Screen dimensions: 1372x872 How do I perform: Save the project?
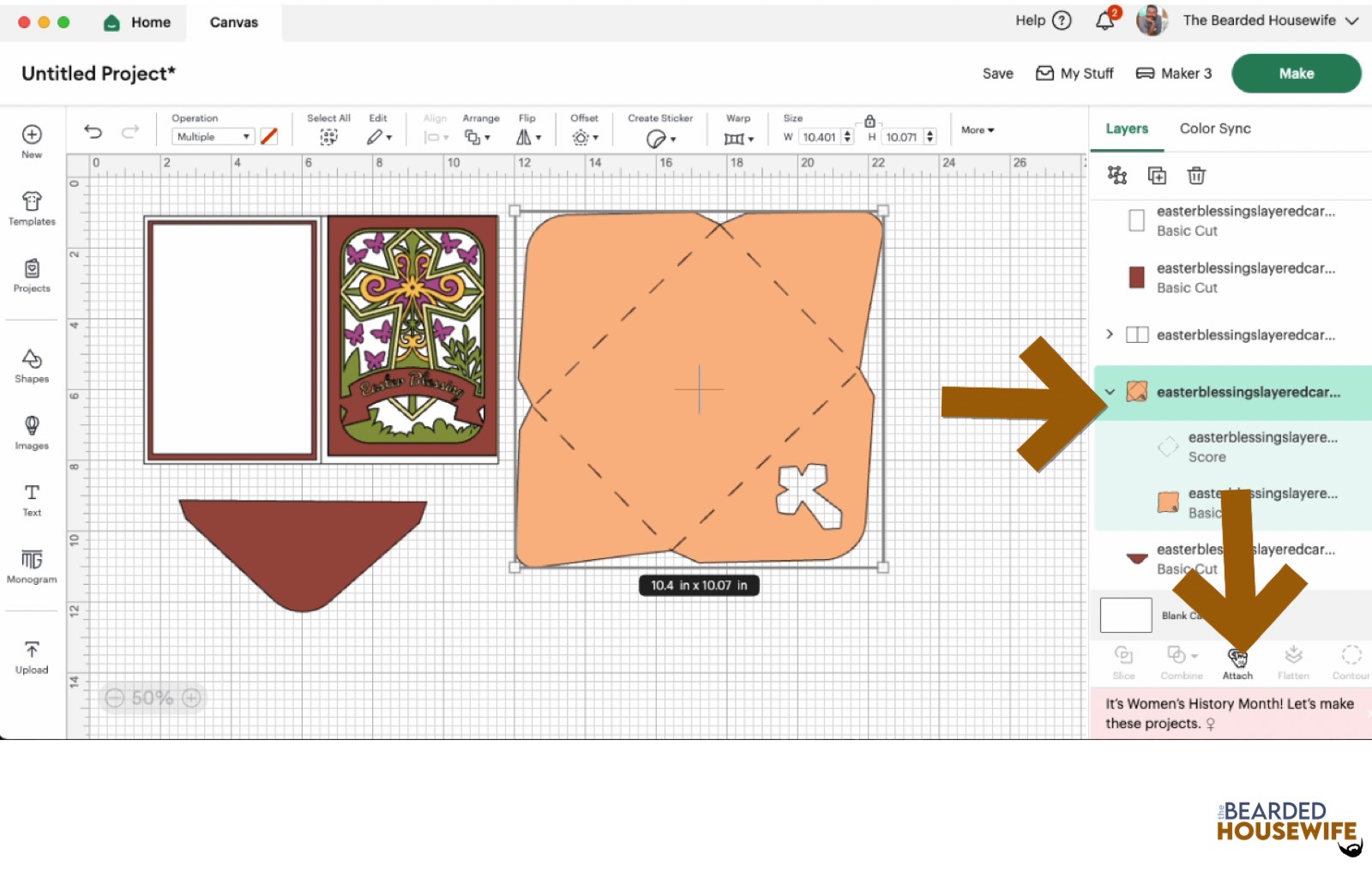click(997, 74)
